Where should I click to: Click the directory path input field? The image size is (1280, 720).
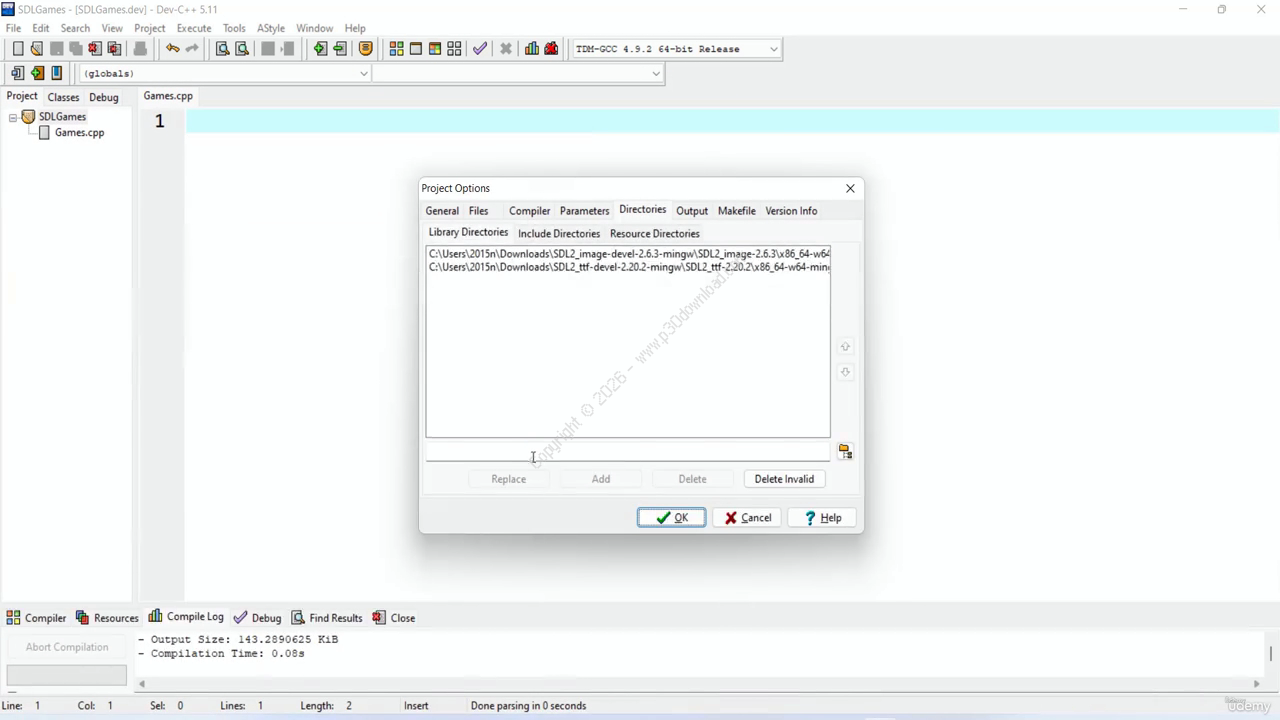click(x=628, y=453)
